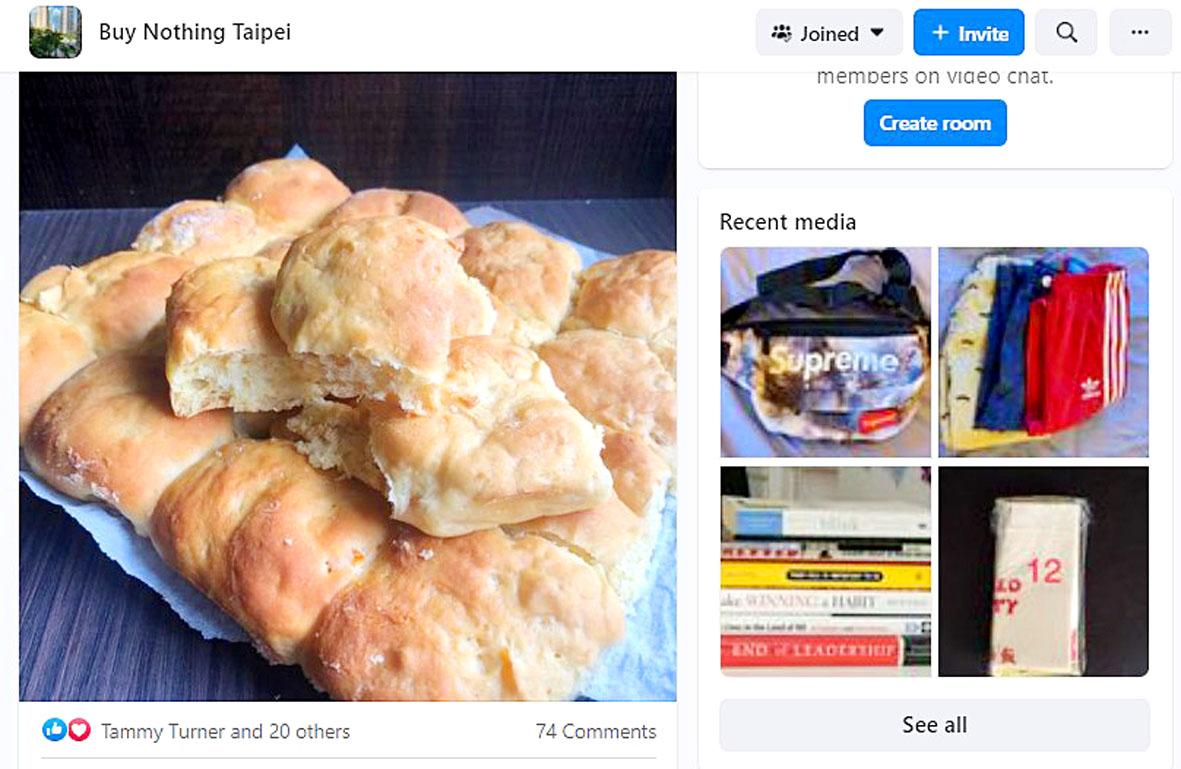Click the Invite button
This screenshot has width=1181, height=769.
[x=969, y=32]
